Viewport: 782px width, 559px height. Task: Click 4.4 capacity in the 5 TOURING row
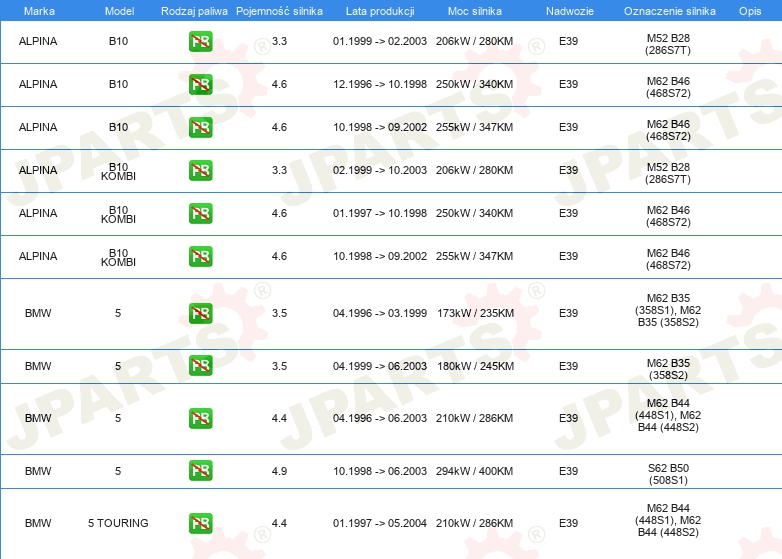279,523
